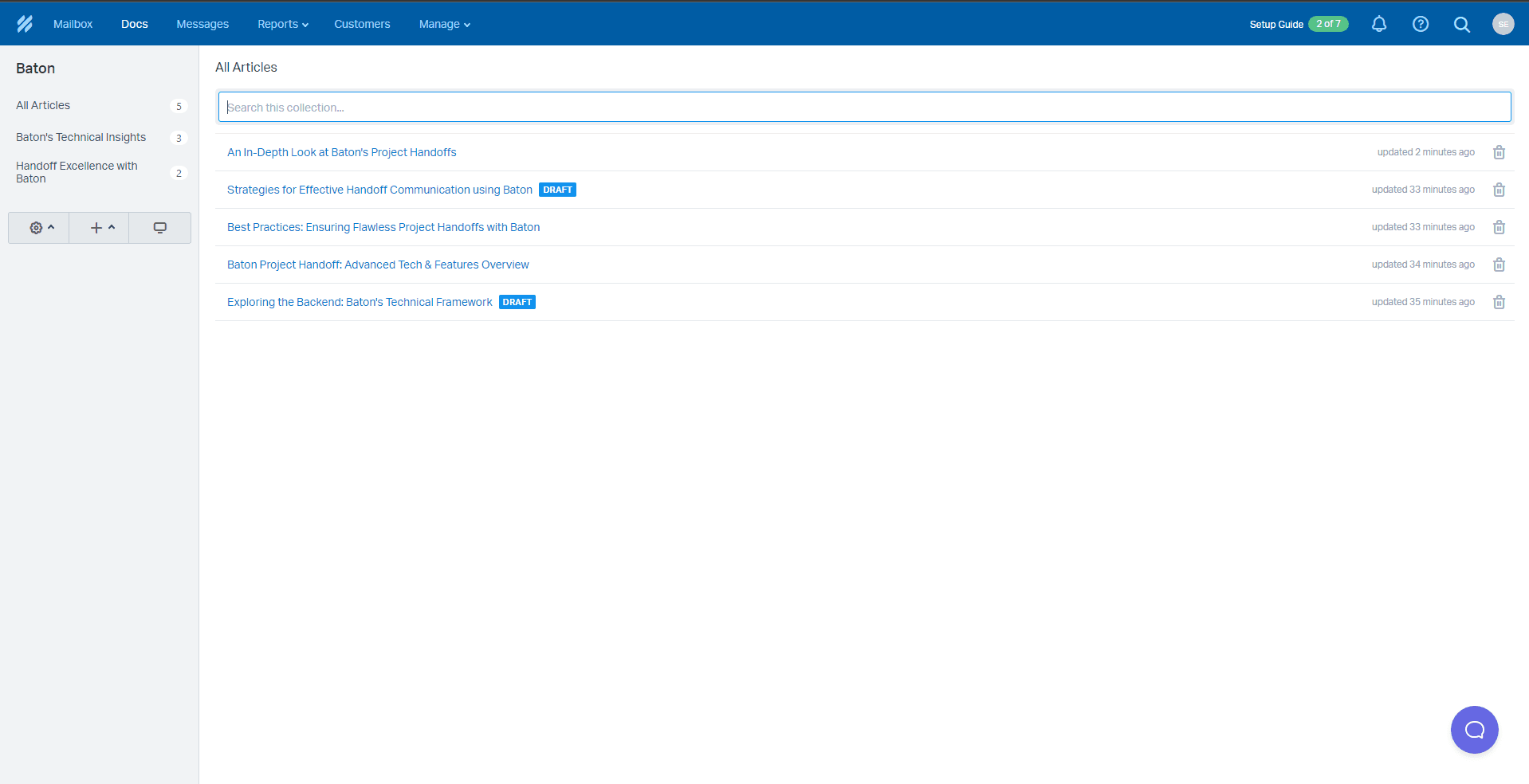The image size is (1529, 784).
Task: Click 'updated 34 minutes ago' timestamp
Action: tap(1423, 265)
